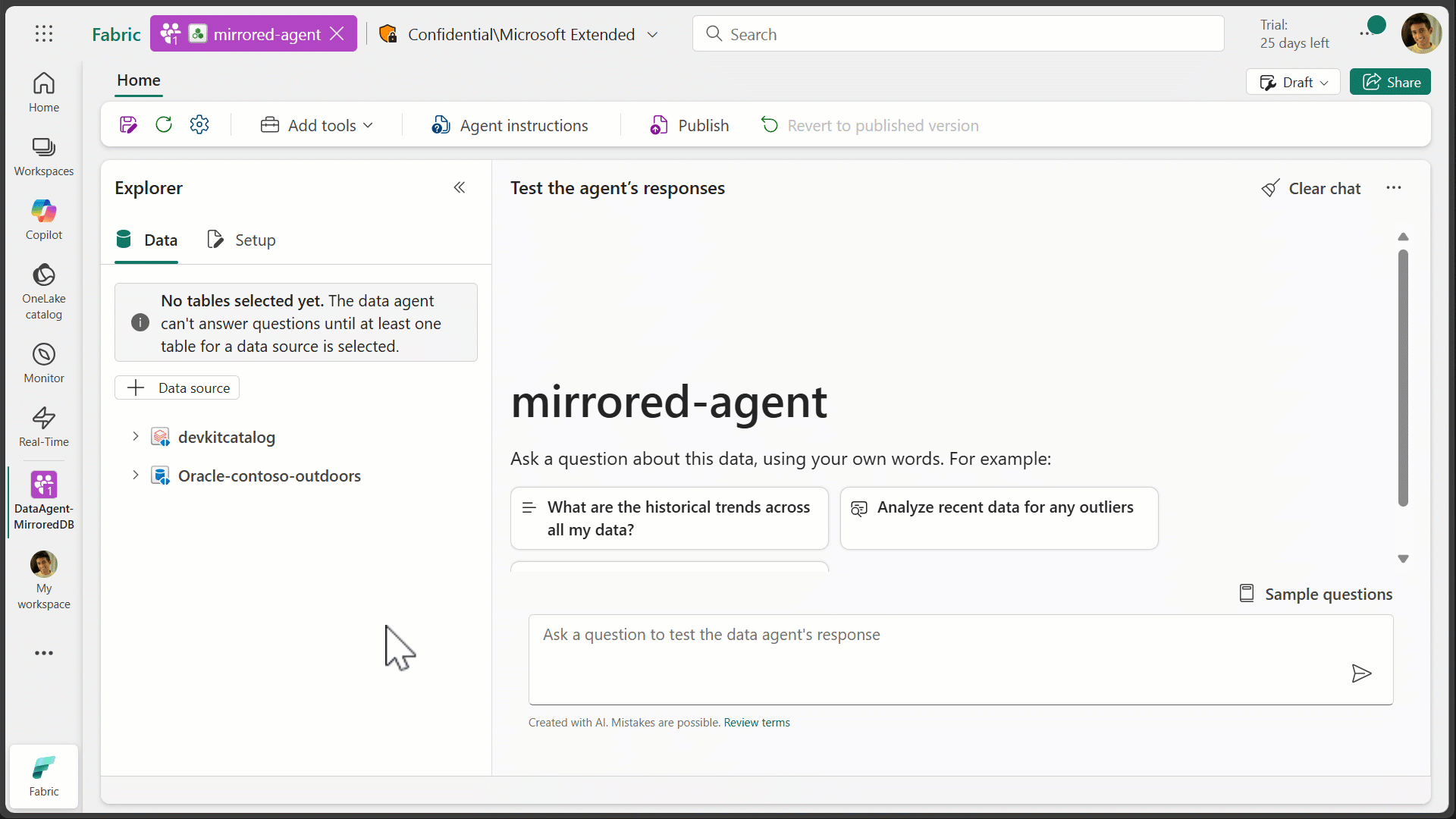Open the Draft status dropdown
The height and width of the screenshot is (819, 1456).
click(1293, 82)
